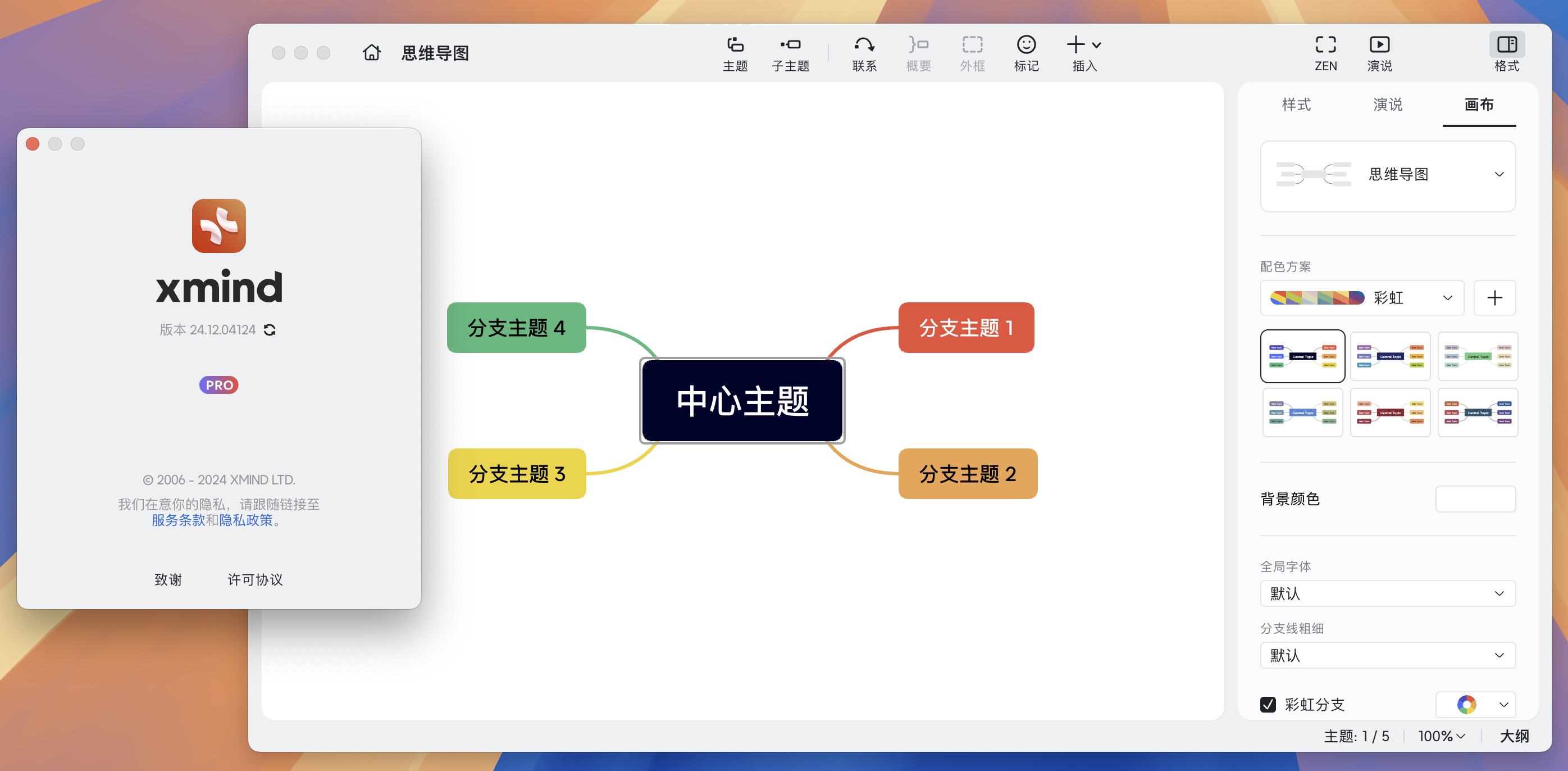Click the 版本 24.12.04124 version text
Image resolution: width=1568 pixels, height=771 pixels.
207,329
